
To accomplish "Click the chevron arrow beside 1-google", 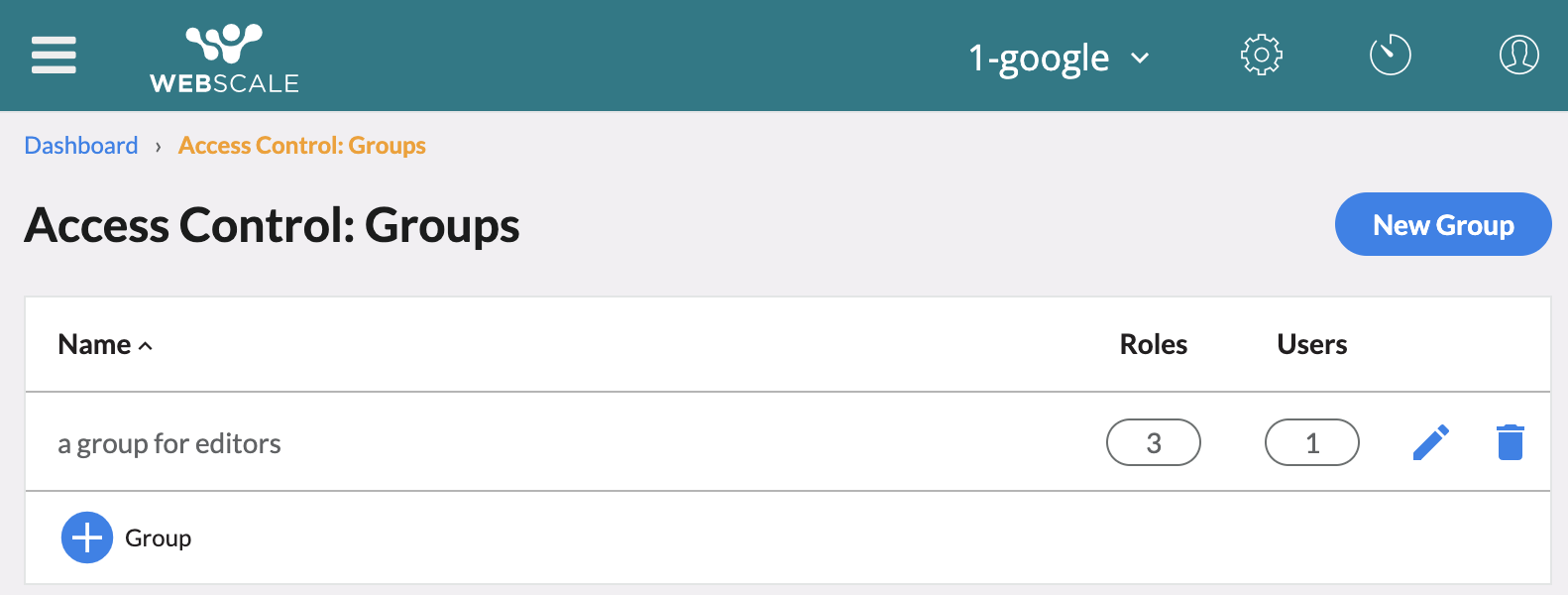I will 1141,59.
